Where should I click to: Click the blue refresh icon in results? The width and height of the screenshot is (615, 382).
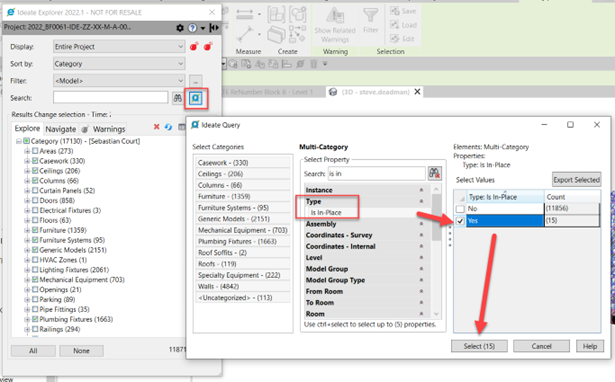coord(168,127)
